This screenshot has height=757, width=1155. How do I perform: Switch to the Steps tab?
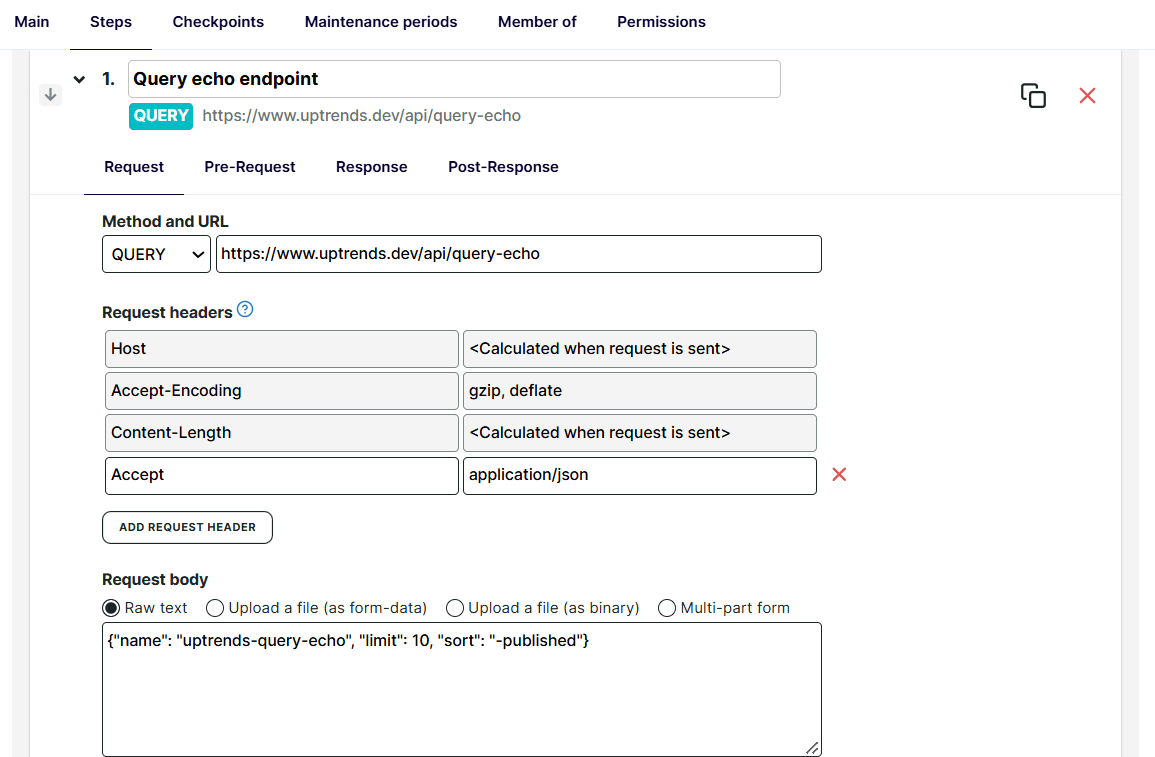(110, 22)
